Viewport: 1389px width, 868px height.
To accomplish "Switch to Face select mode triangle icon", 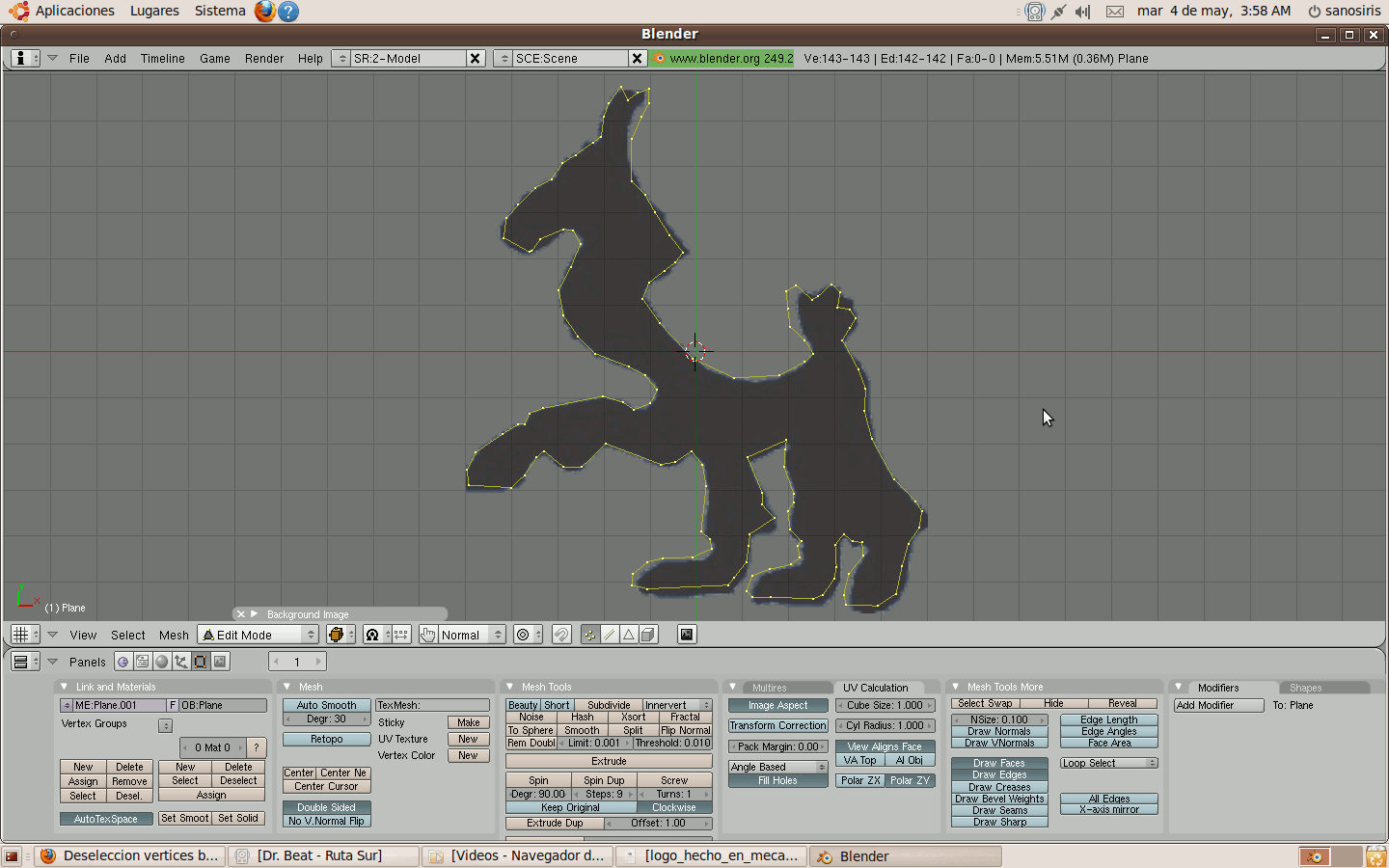I will click(629, 635).
